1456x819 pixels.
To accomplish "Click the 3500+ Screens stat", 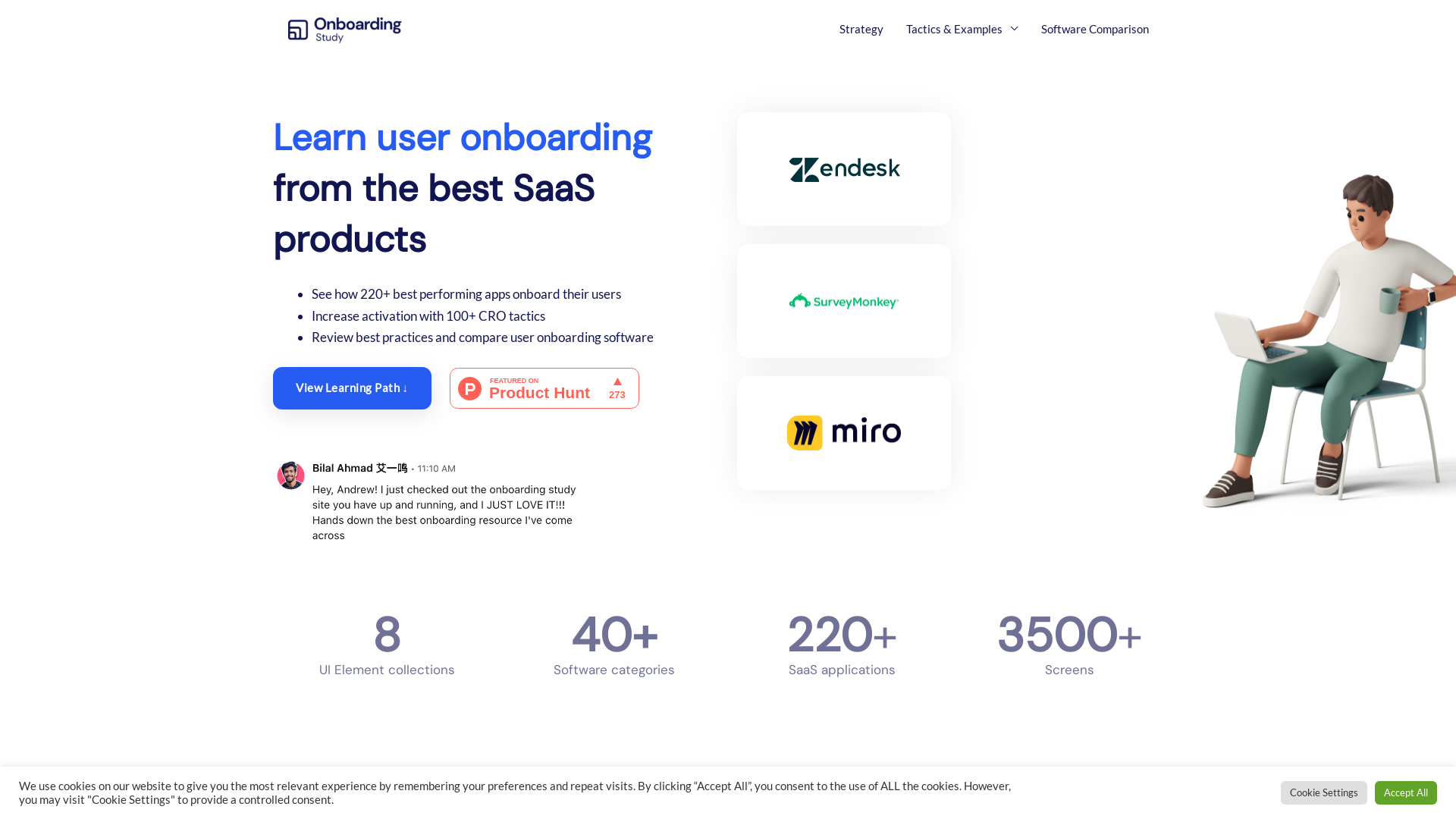I will (1069, 645).
